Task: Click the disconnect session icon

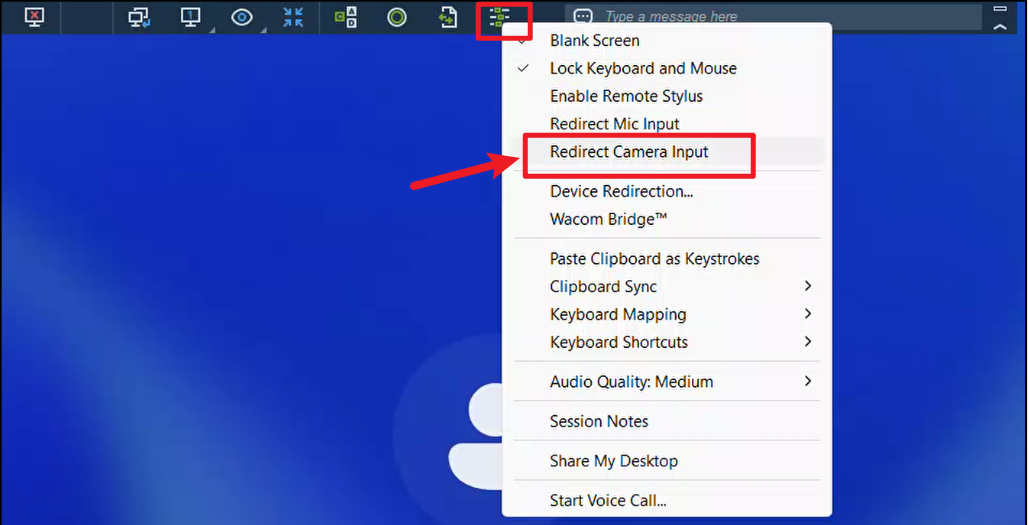Action: (x=34, y=17)
